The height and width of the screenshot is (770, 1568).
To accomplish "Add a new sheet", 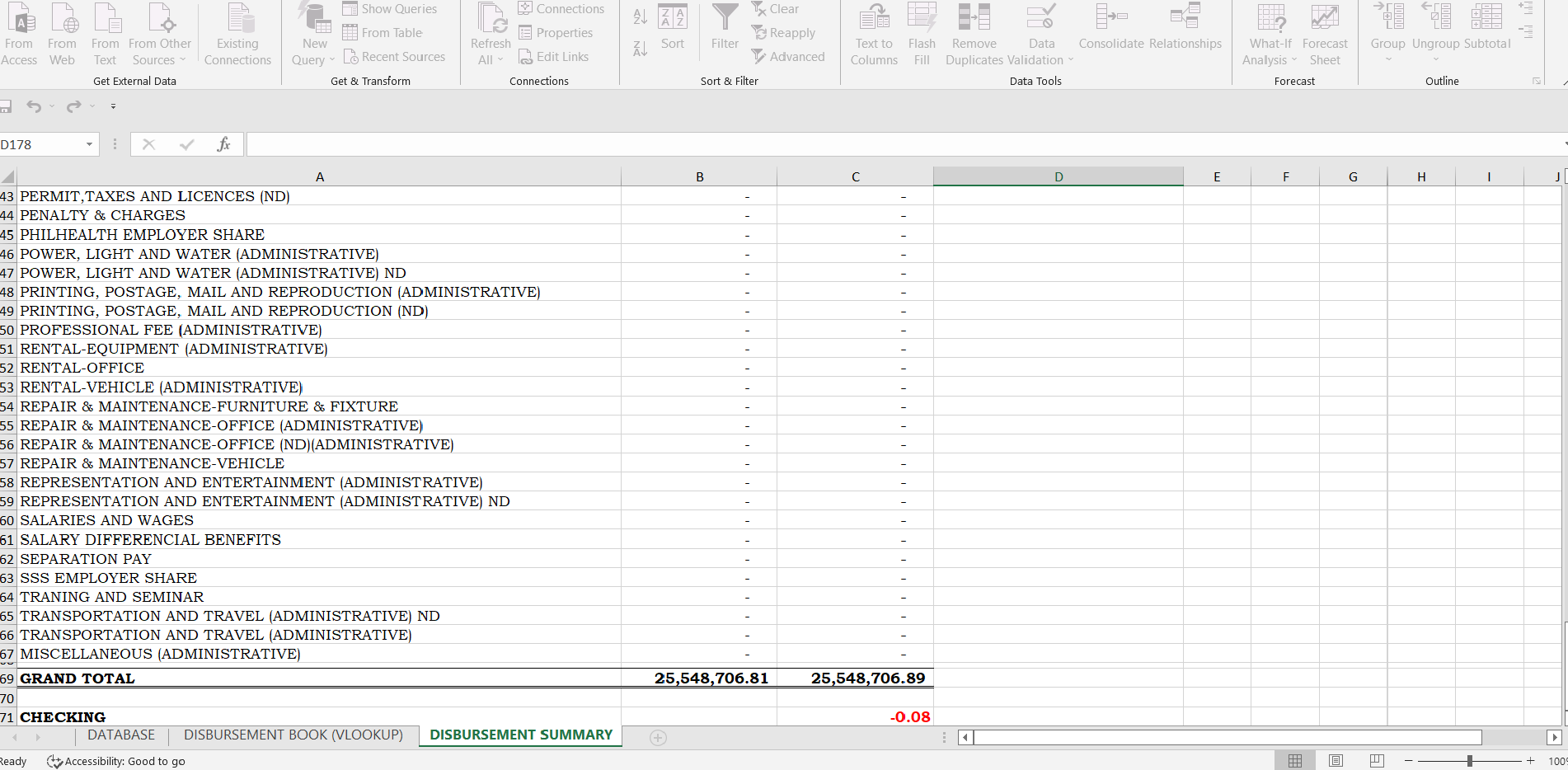I will [x=658, y=738].
